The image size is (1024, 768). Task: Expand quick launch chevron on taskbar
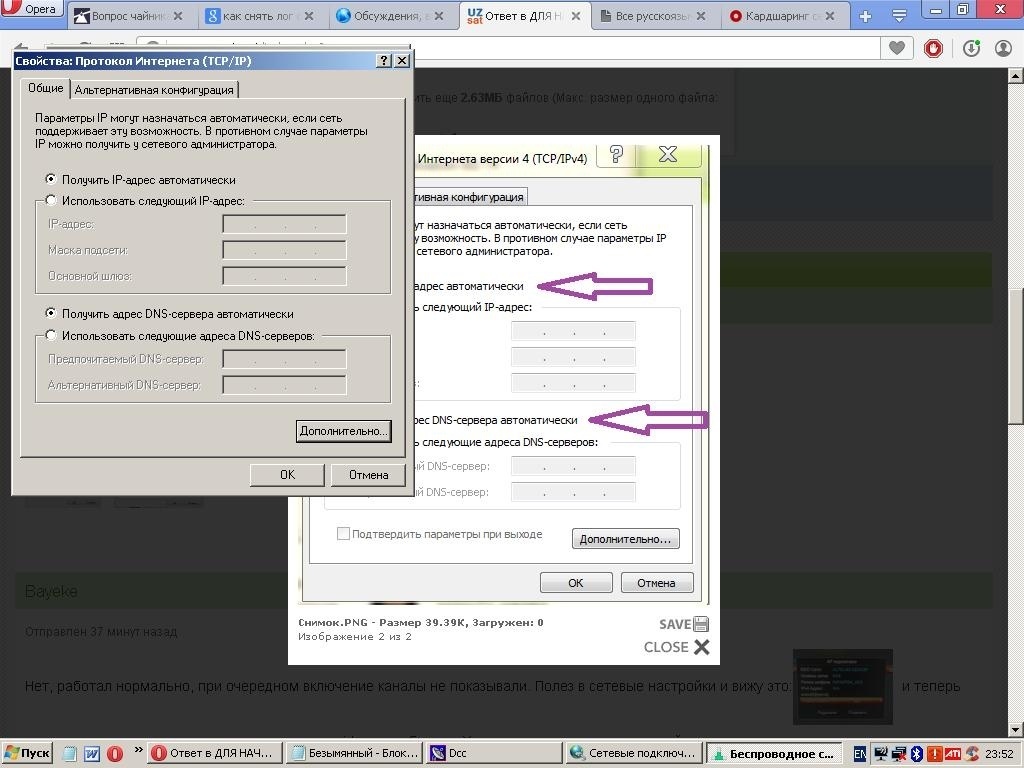138,750
